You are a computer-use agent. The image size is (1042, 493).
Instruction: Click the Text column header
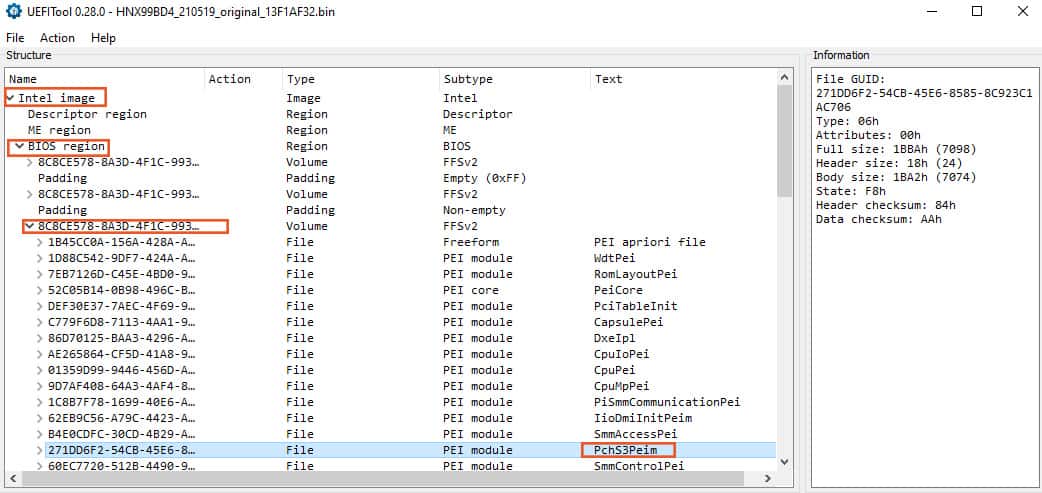pyautogui.click(x=608, y=78)
